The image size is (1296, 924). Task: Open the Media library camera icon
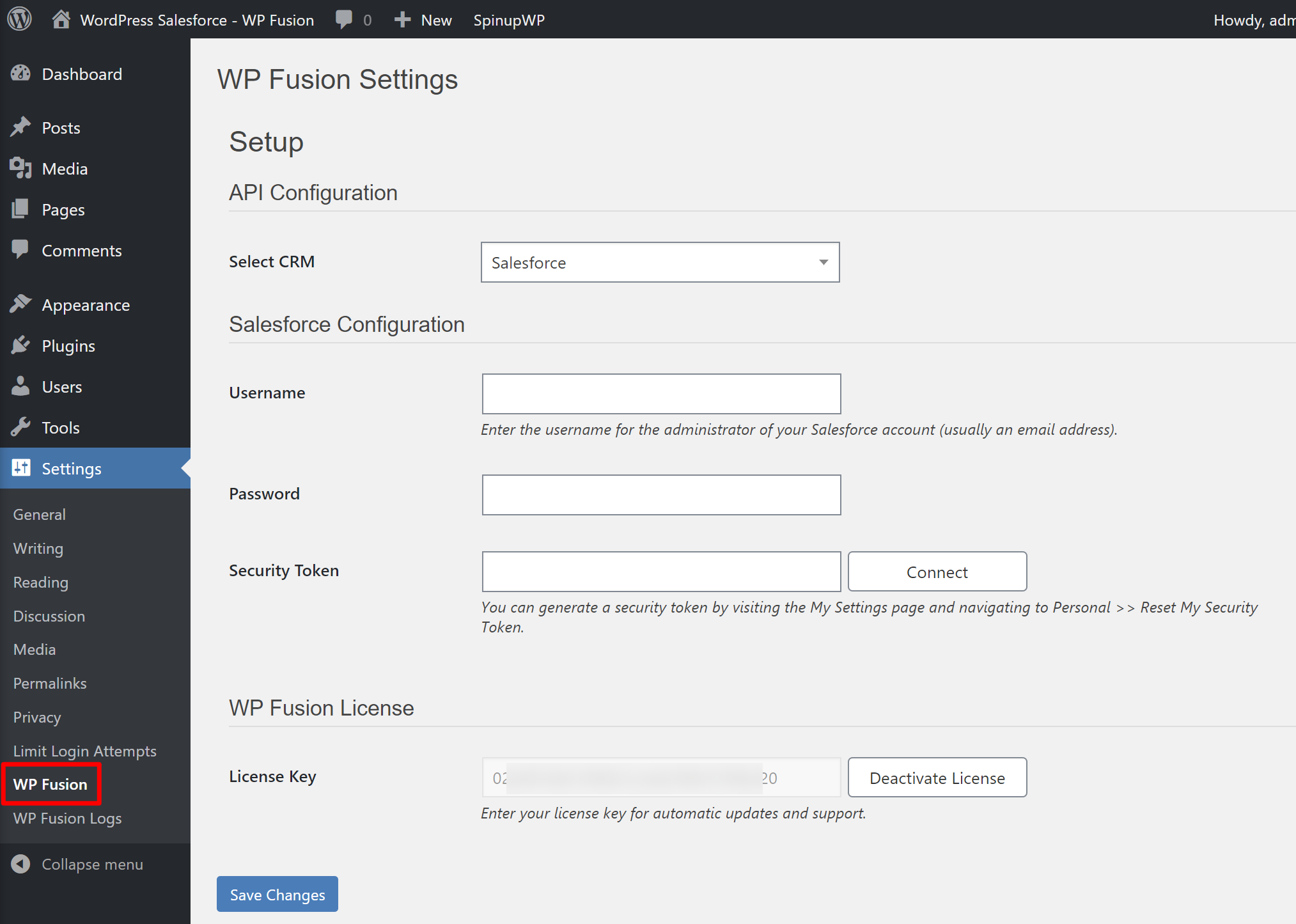(x=21, y=168)
